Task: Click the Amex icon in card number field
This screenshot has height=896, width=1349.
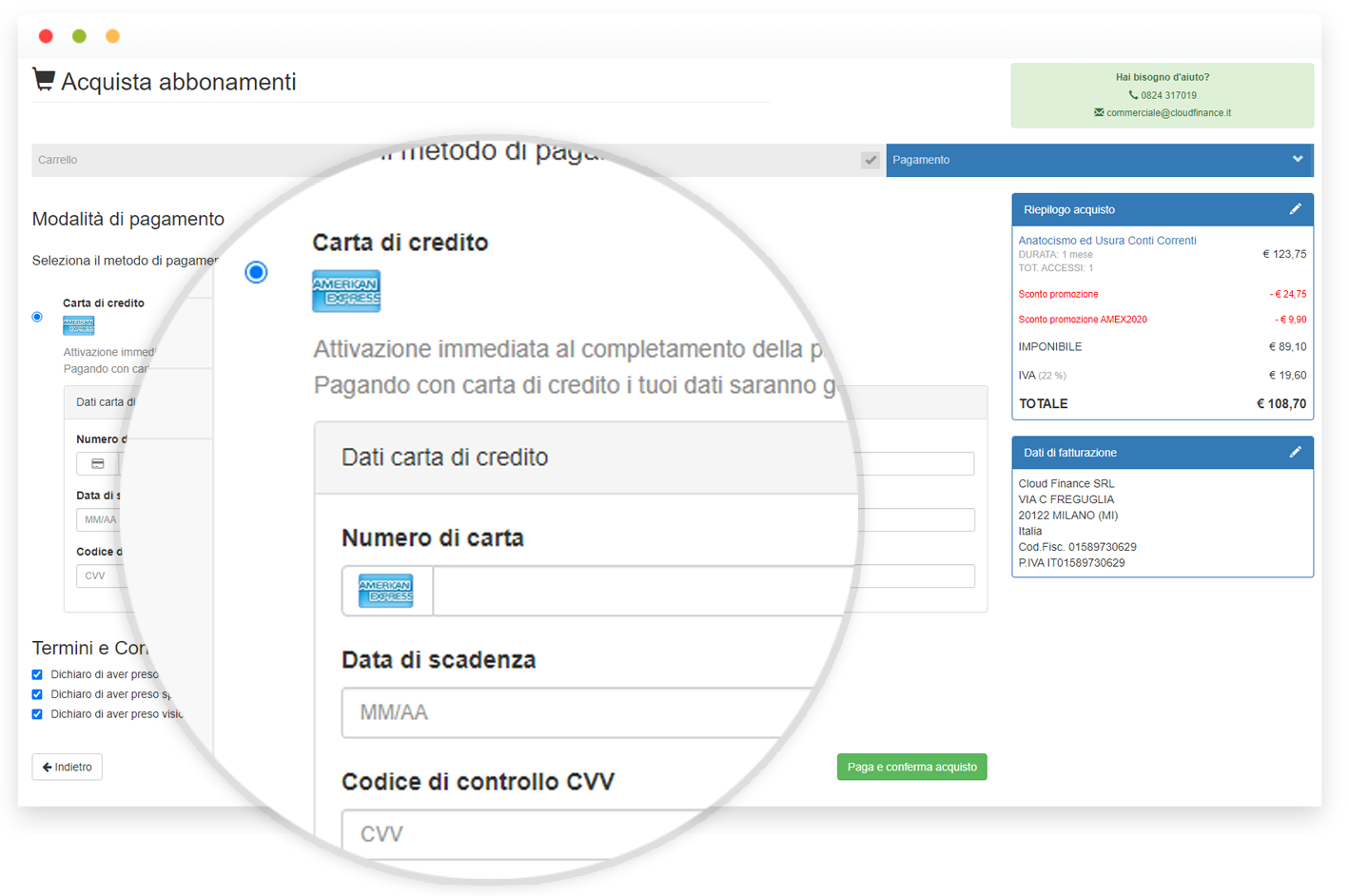Action: pyautogui.click(x=386, y=591)
